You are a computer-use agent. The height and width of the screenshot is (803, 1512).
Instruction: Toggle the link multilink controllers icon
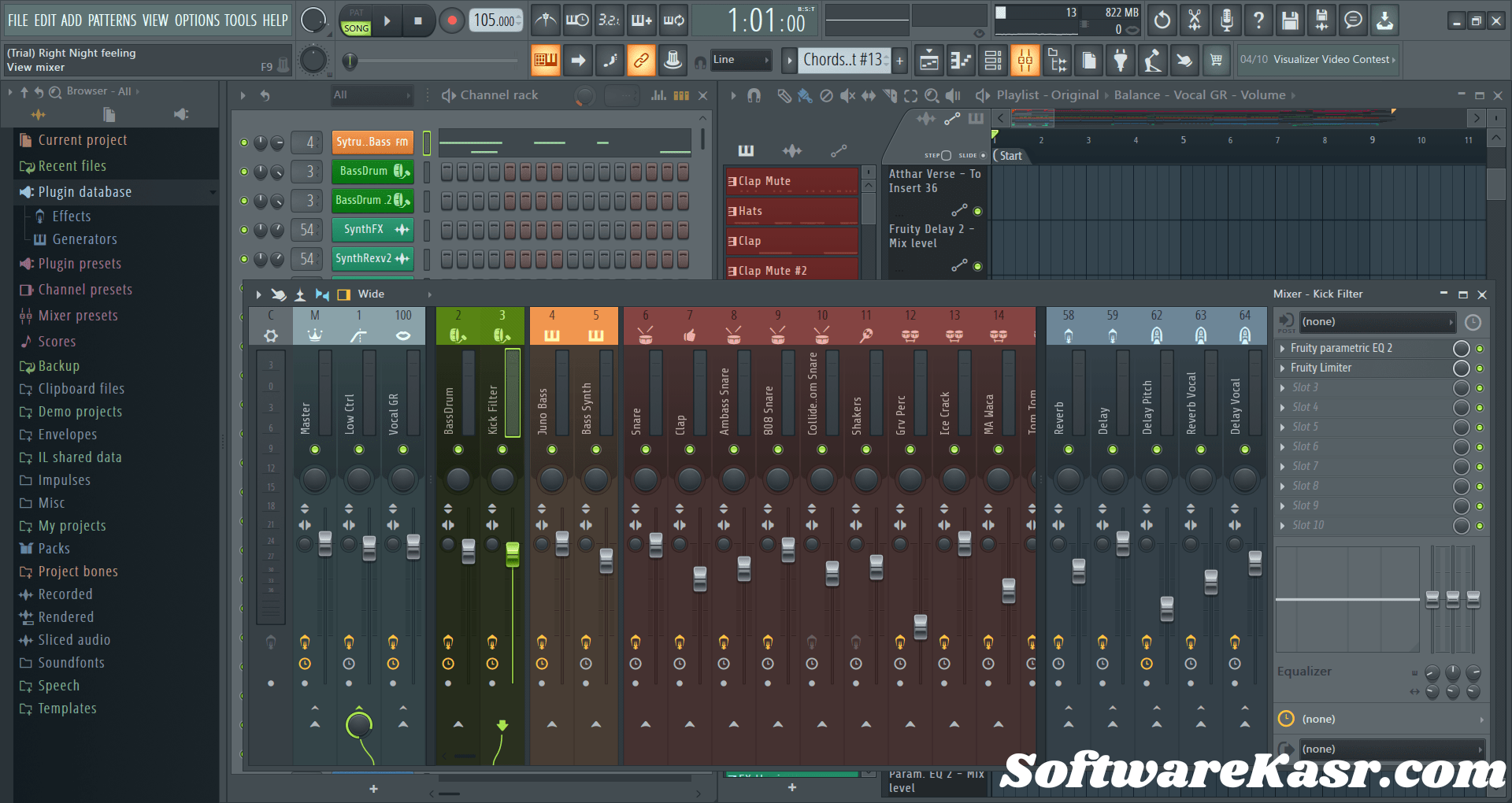click(x=641, y=60)
